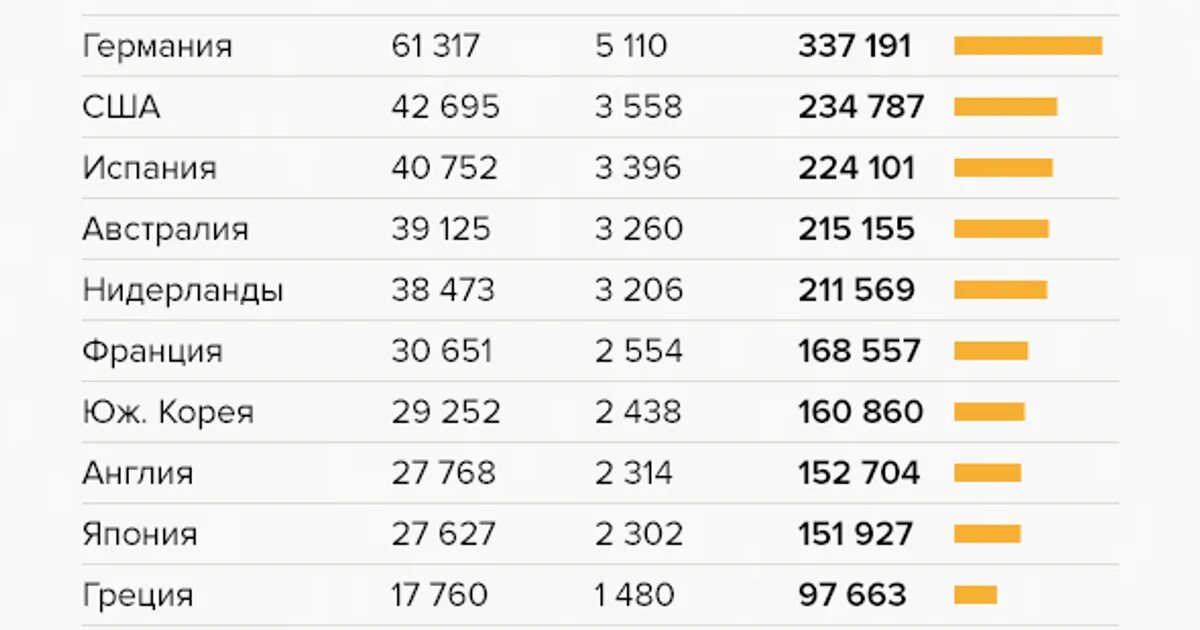Select the Греция country name
This screenshot has height=630, width=1200.
(x=138, y=595)
